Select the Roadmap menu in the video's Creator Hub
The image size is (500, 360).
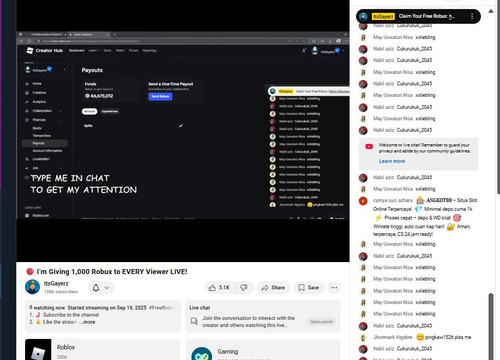tap(150, 51)
